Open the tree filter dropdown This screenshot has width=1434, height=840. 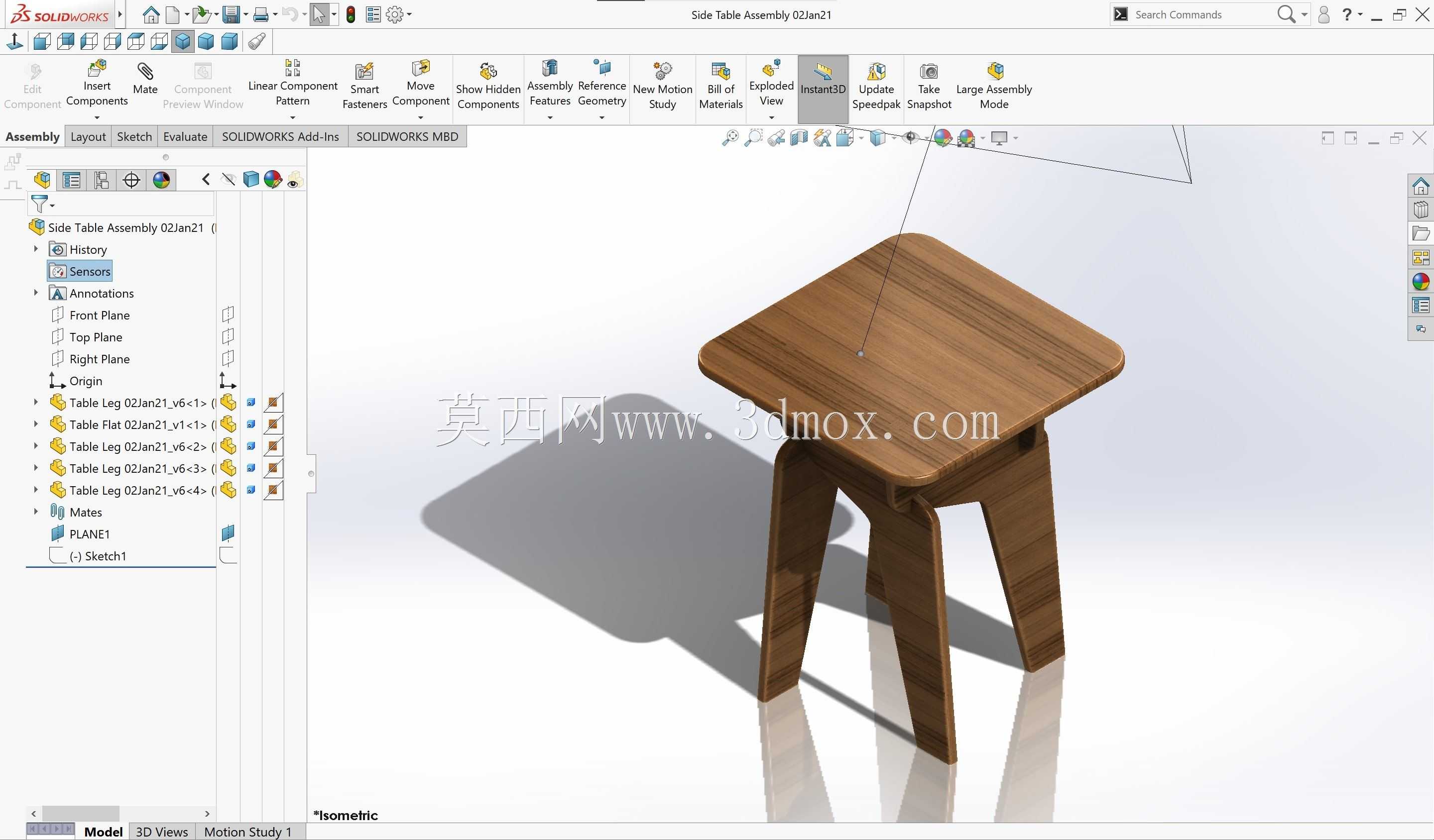click(x=52, y=206)
